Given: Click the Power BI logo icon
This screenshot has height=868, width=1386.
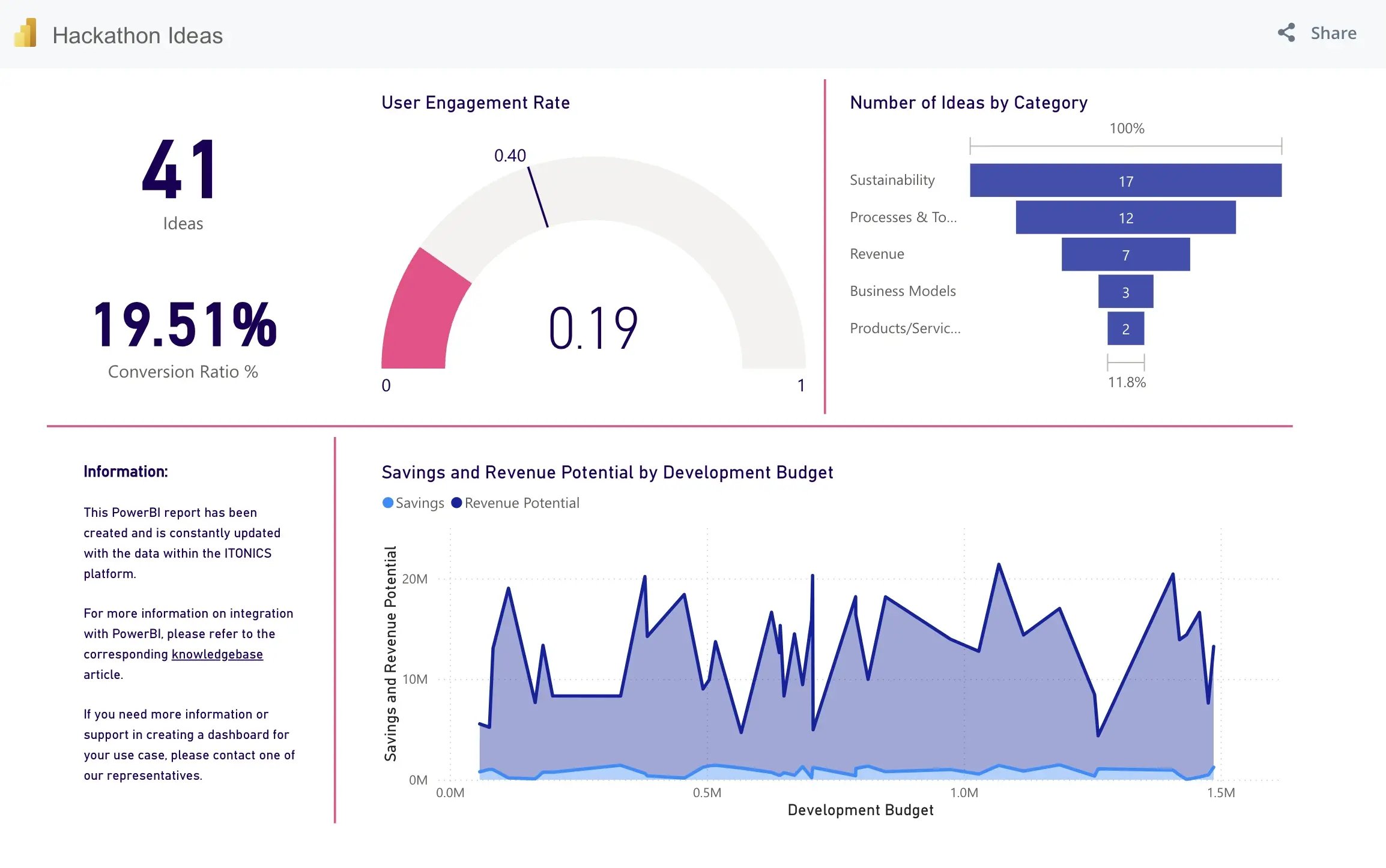Looking at the screenshot, I should tap(25, 34).
